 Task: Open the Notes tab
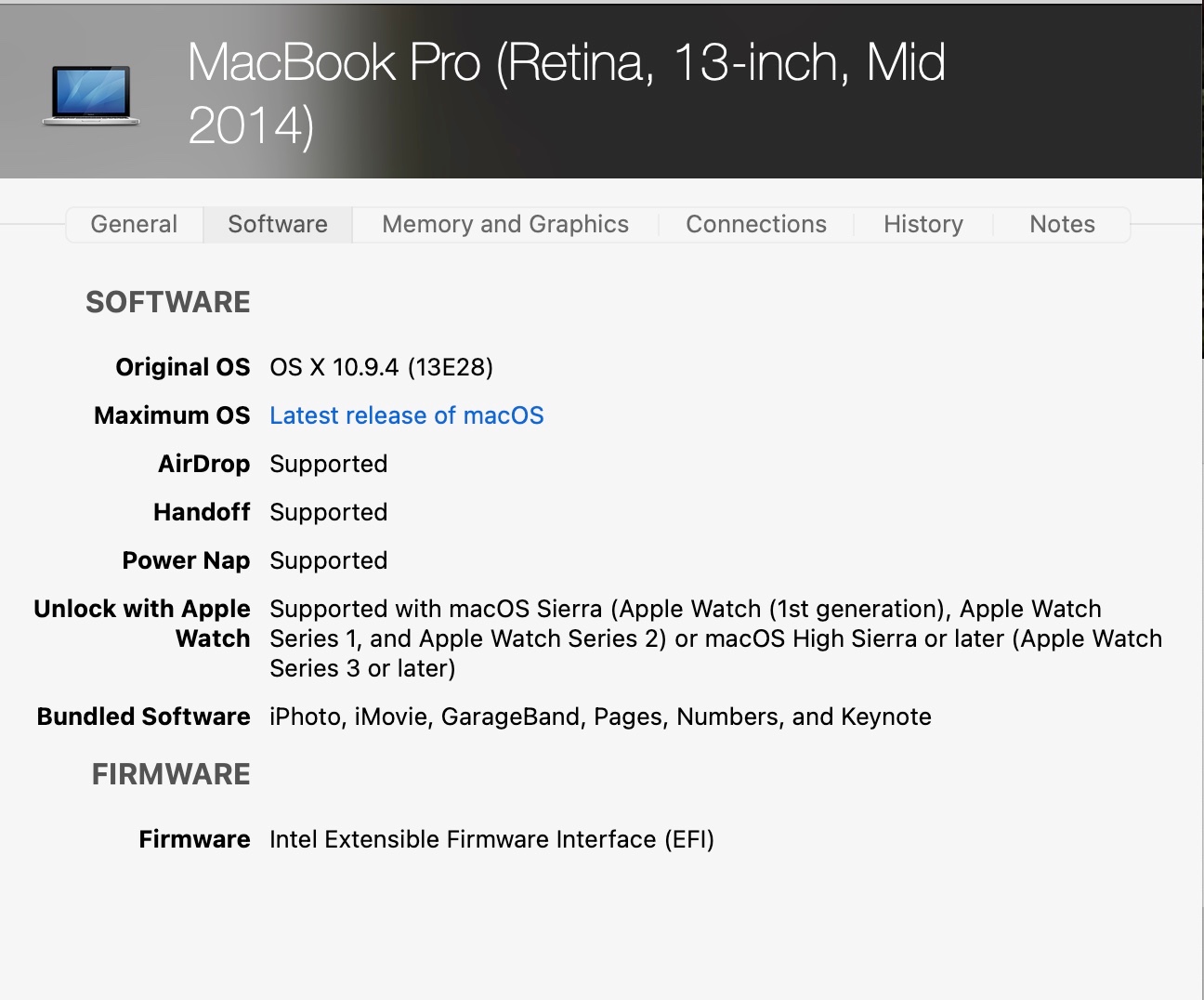coord(1062,224)
